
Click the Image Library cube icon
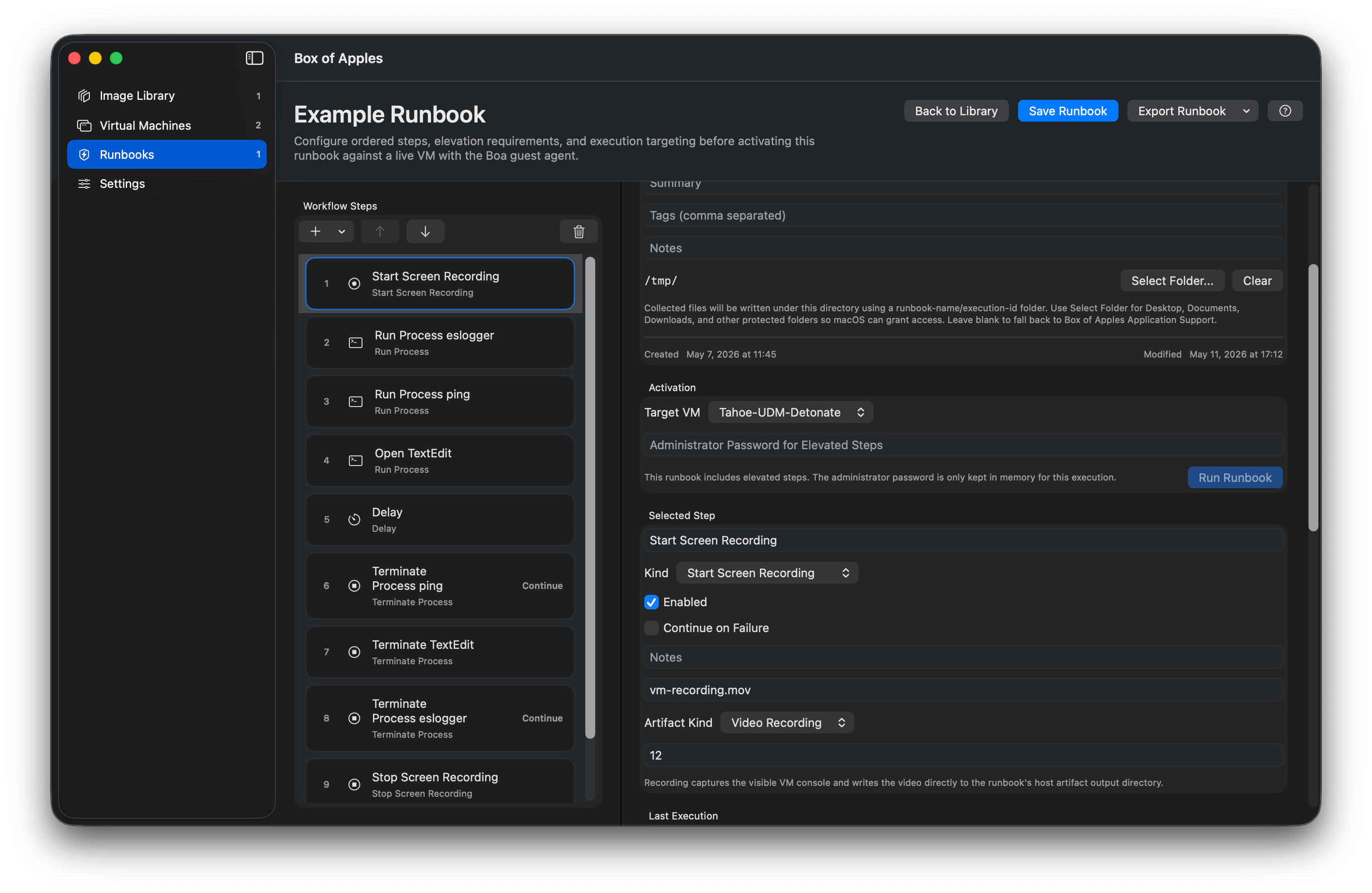[84, 96]
